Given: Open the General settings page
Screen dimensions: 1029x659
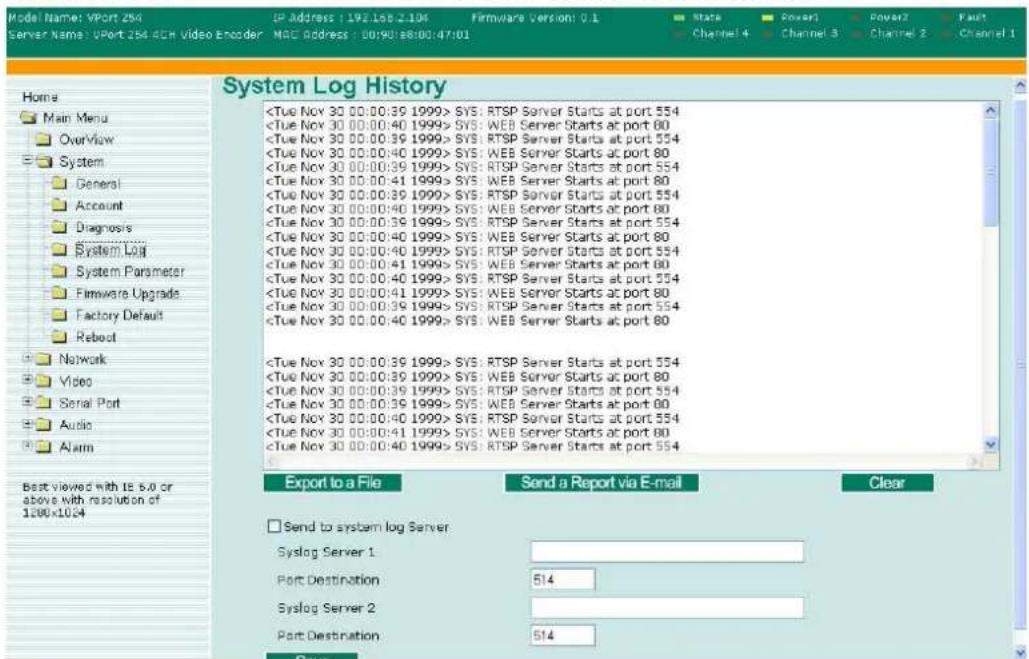Looking at the screenshot, I should pyautogui.click(x=98, y=184).
